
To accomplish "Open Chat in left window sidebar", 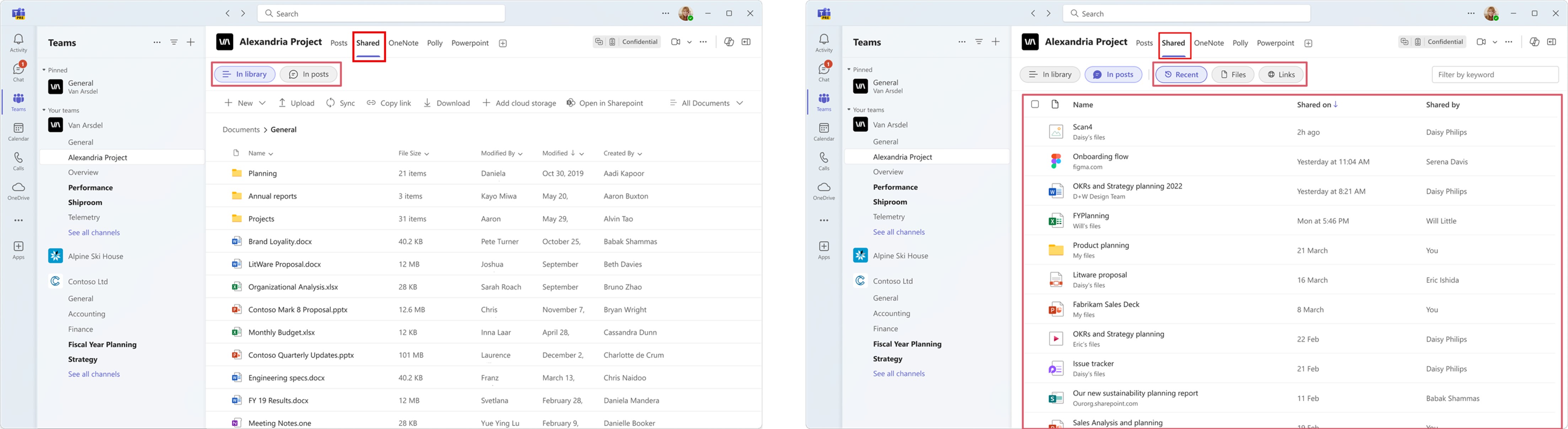I will click(18, 71).
